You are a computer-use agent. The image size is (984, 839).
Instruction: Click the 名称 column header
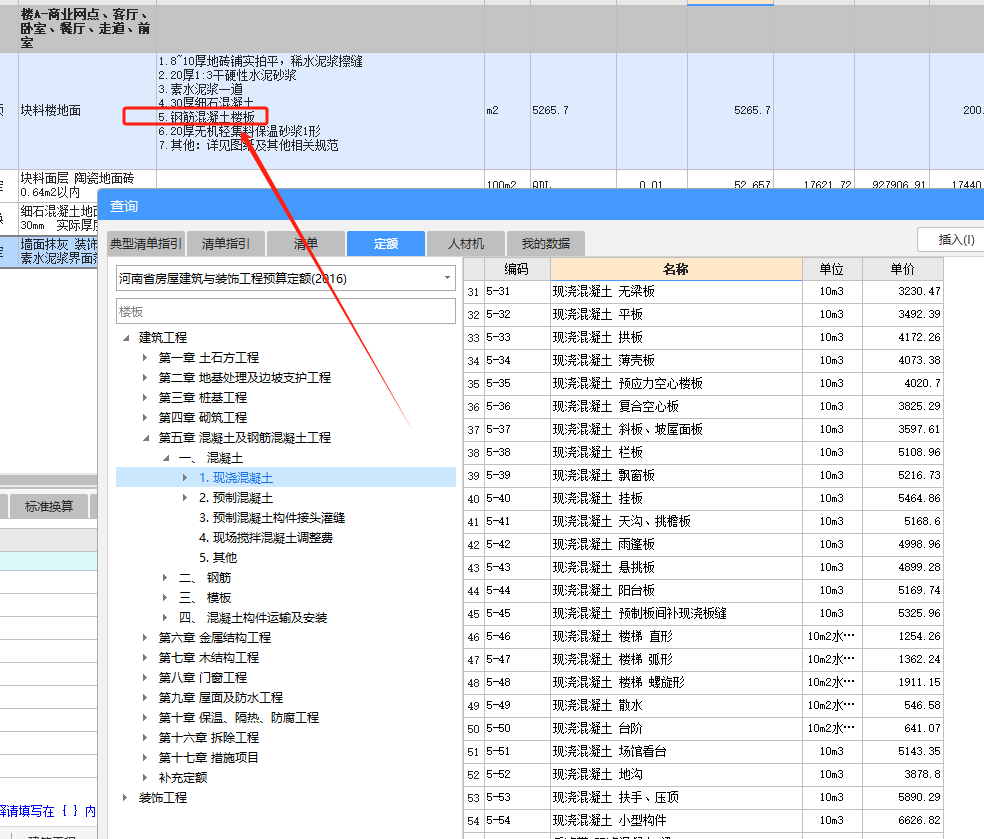[x=676, y=269]
